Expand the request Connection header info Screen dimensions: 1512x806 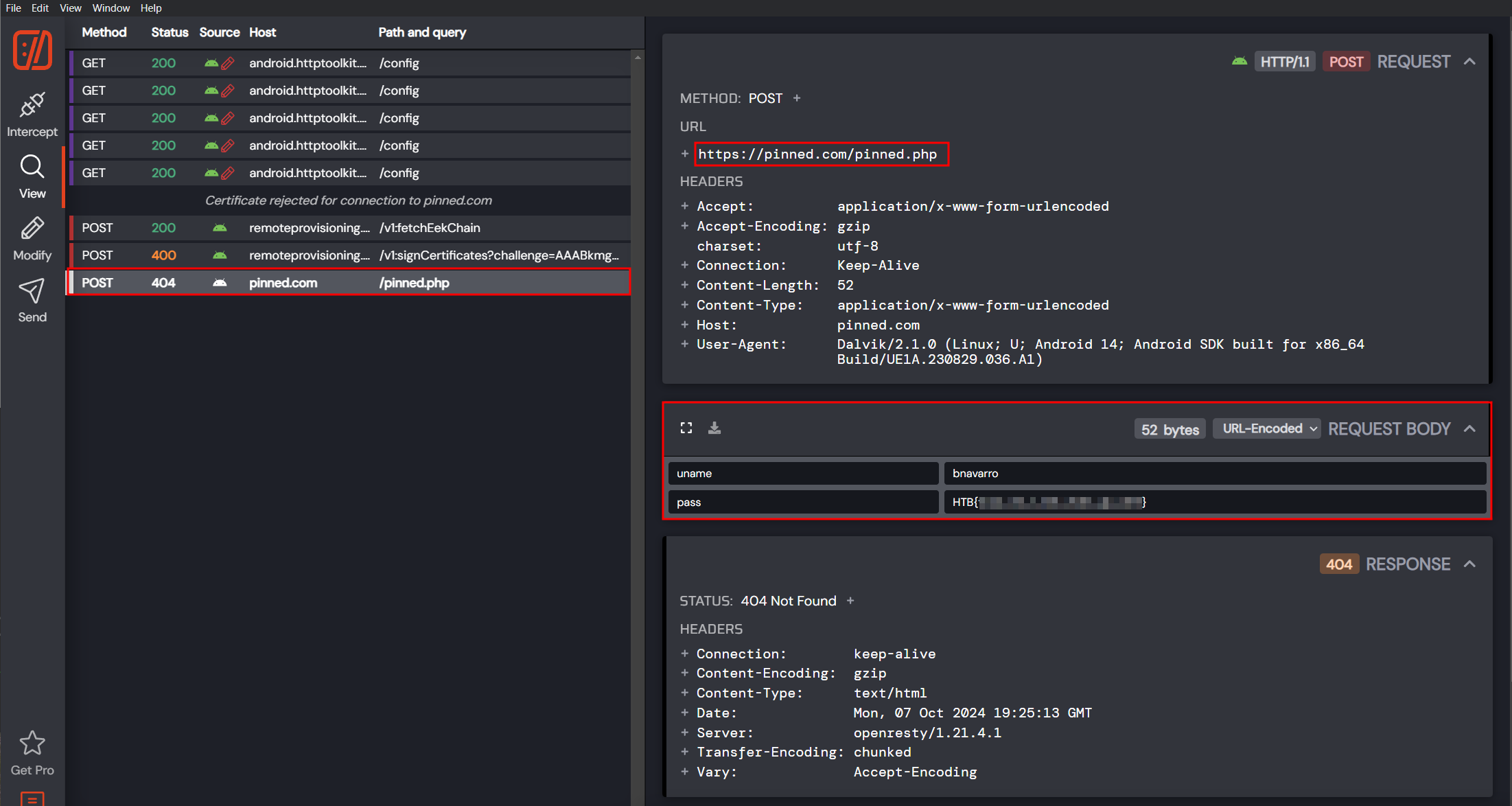tap(684, 265)
